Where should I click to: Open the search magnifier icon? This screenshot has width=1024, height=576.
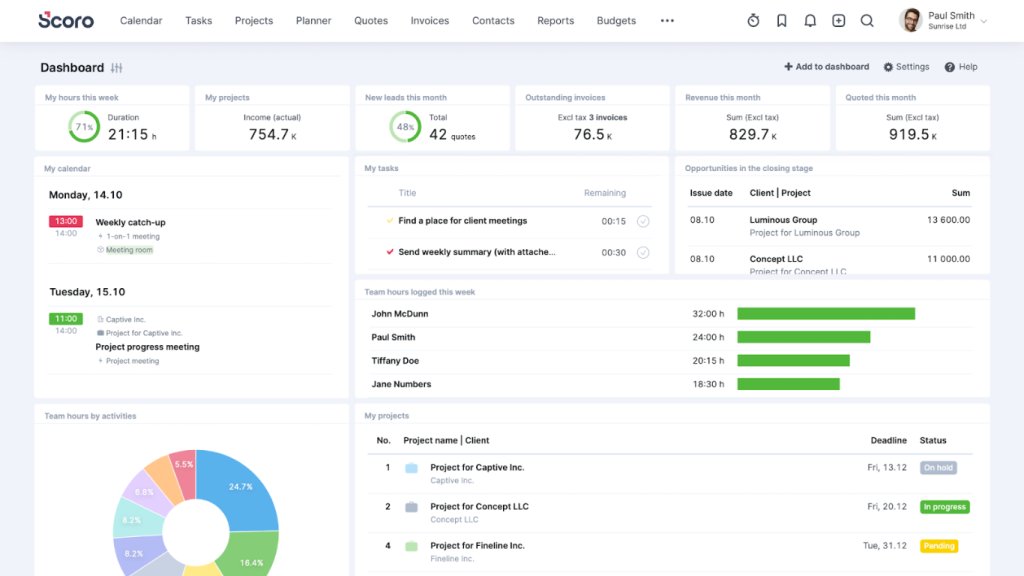867,21
